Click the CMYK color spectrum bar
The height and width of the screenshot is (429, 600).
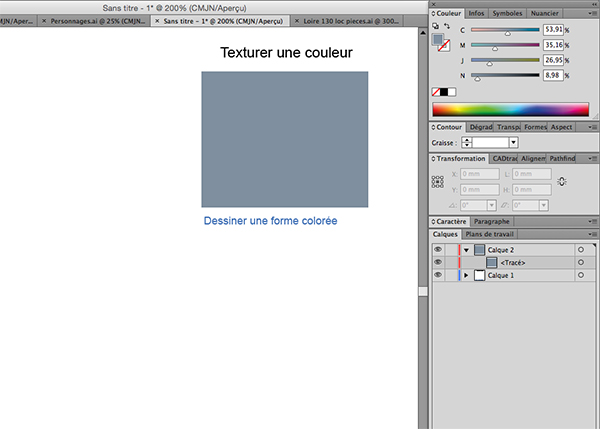click(x=511, y=109)
